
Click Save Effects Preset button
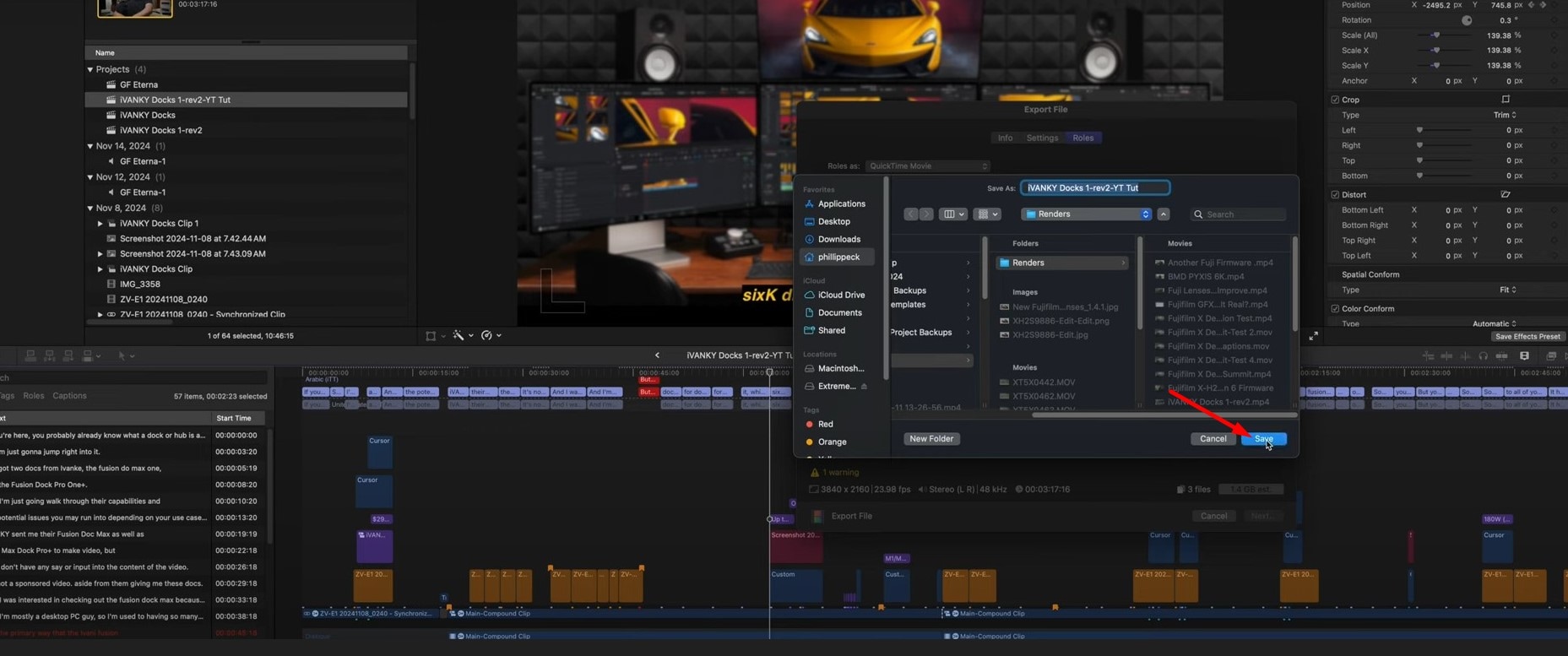(x=1527, y=337)
